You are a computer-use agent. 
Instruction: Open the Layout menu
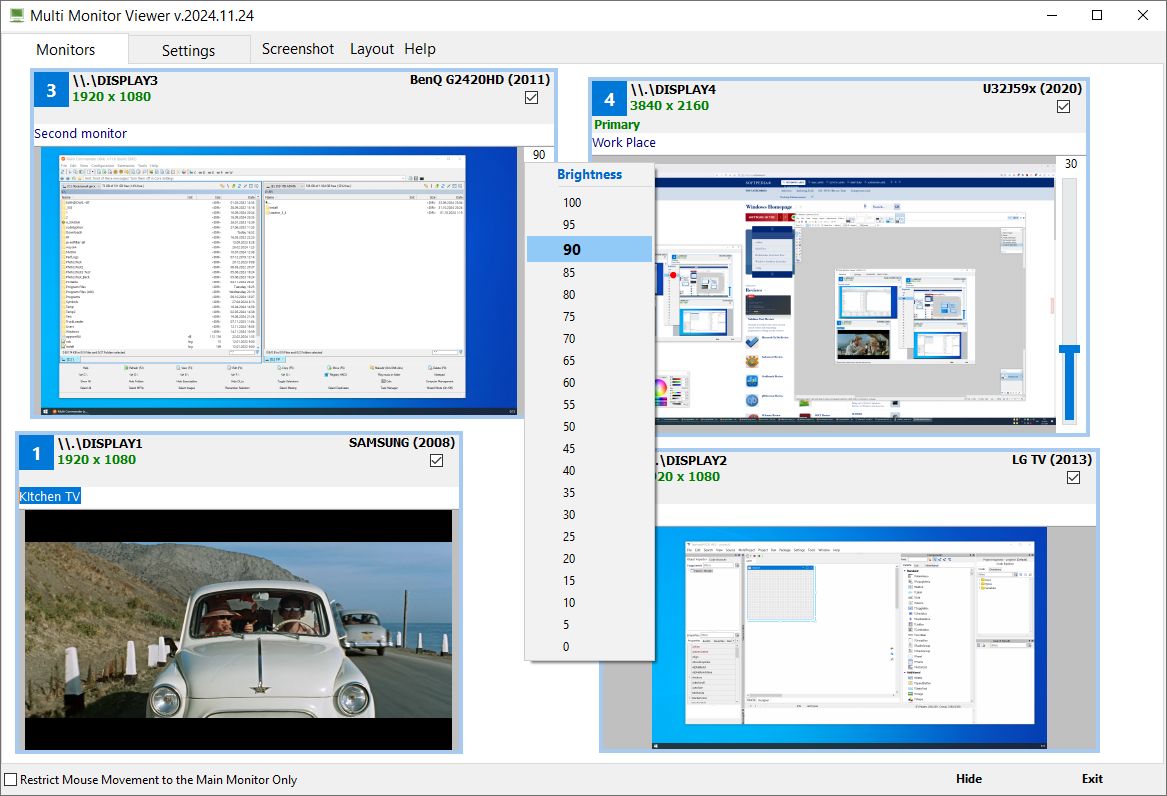pos(371,48)
